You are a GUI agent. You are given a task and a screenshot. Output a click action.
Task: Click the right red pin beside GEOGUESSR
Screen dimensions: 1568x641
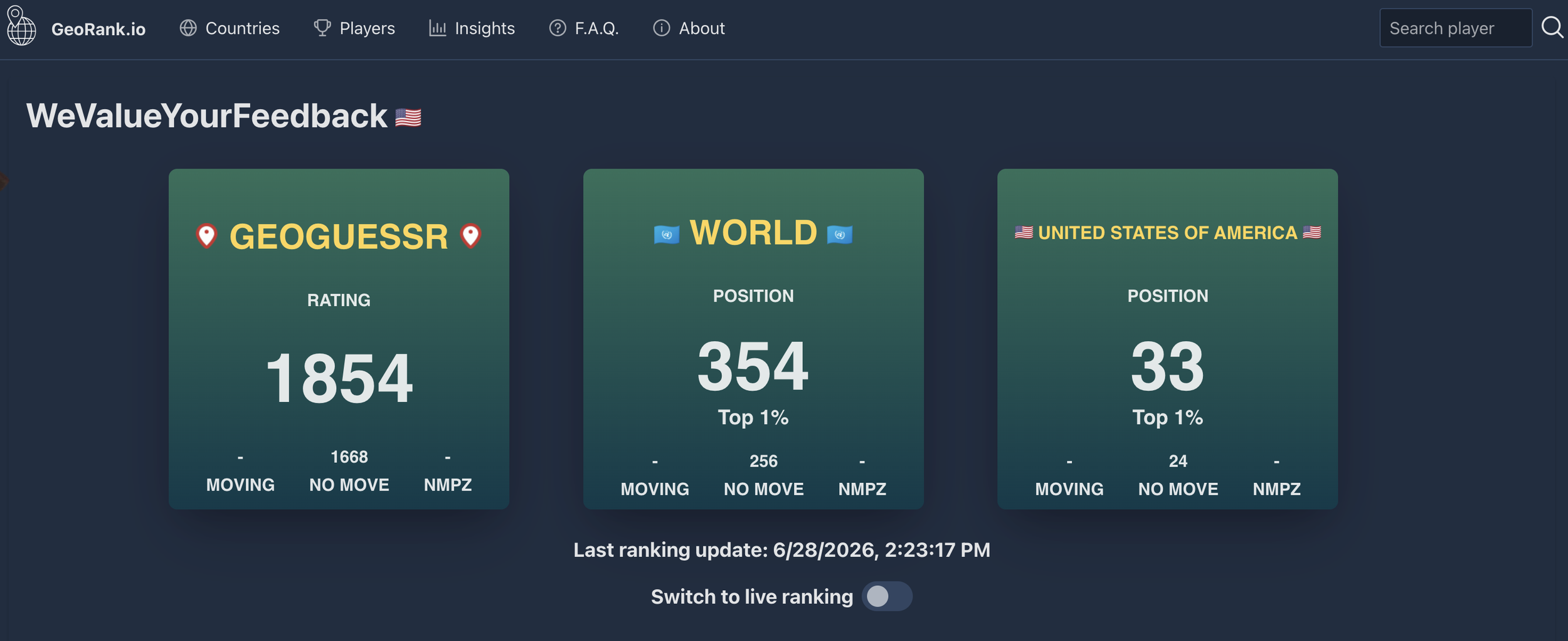470,236
